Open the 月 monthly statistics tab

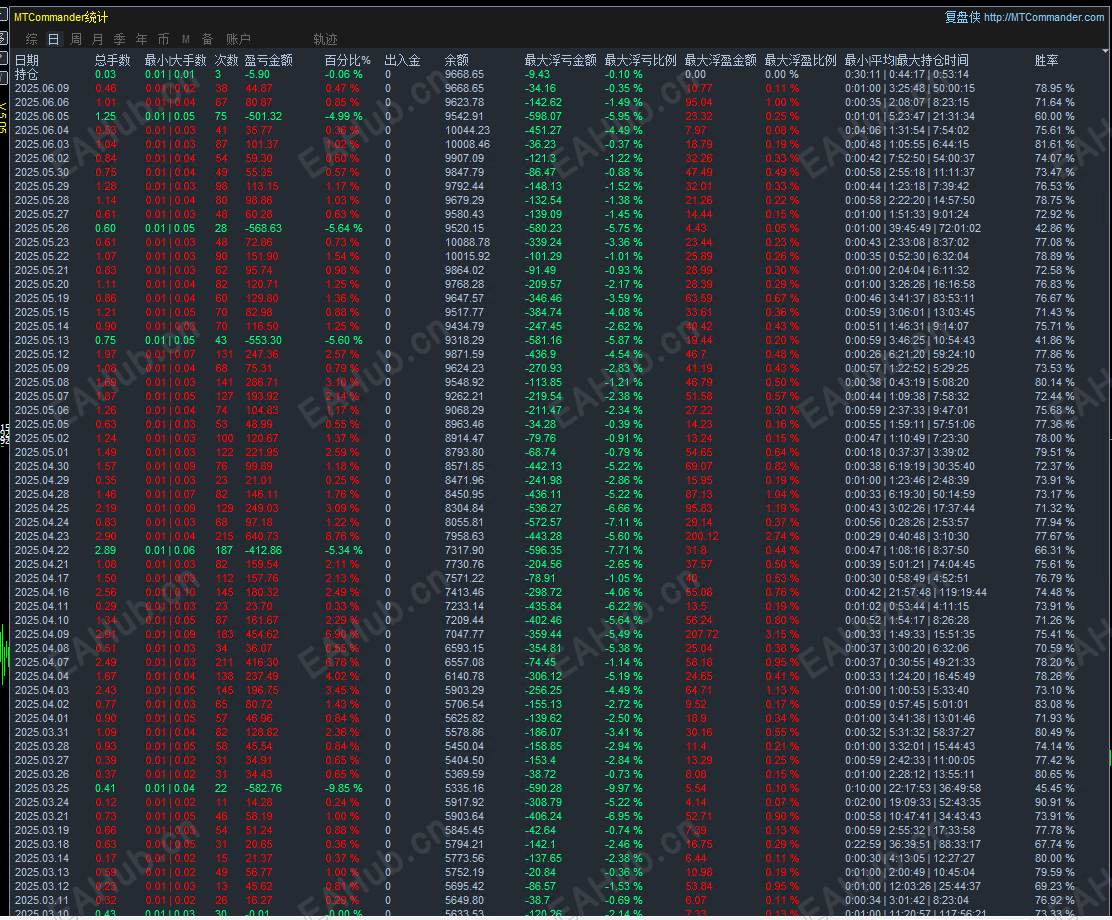pos(98,39)
